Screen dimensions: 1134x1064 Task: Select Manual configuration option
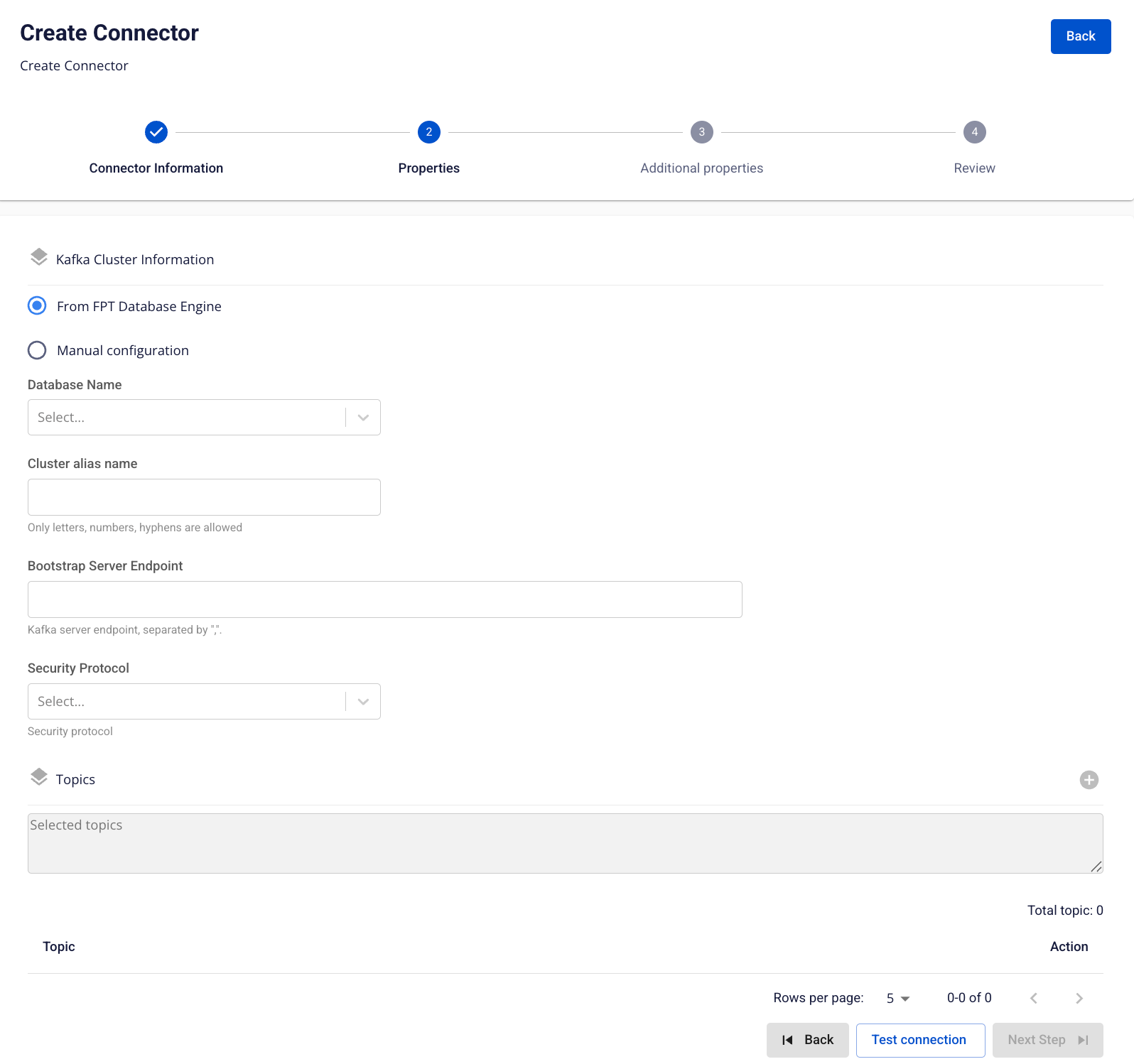pos(37,350)
